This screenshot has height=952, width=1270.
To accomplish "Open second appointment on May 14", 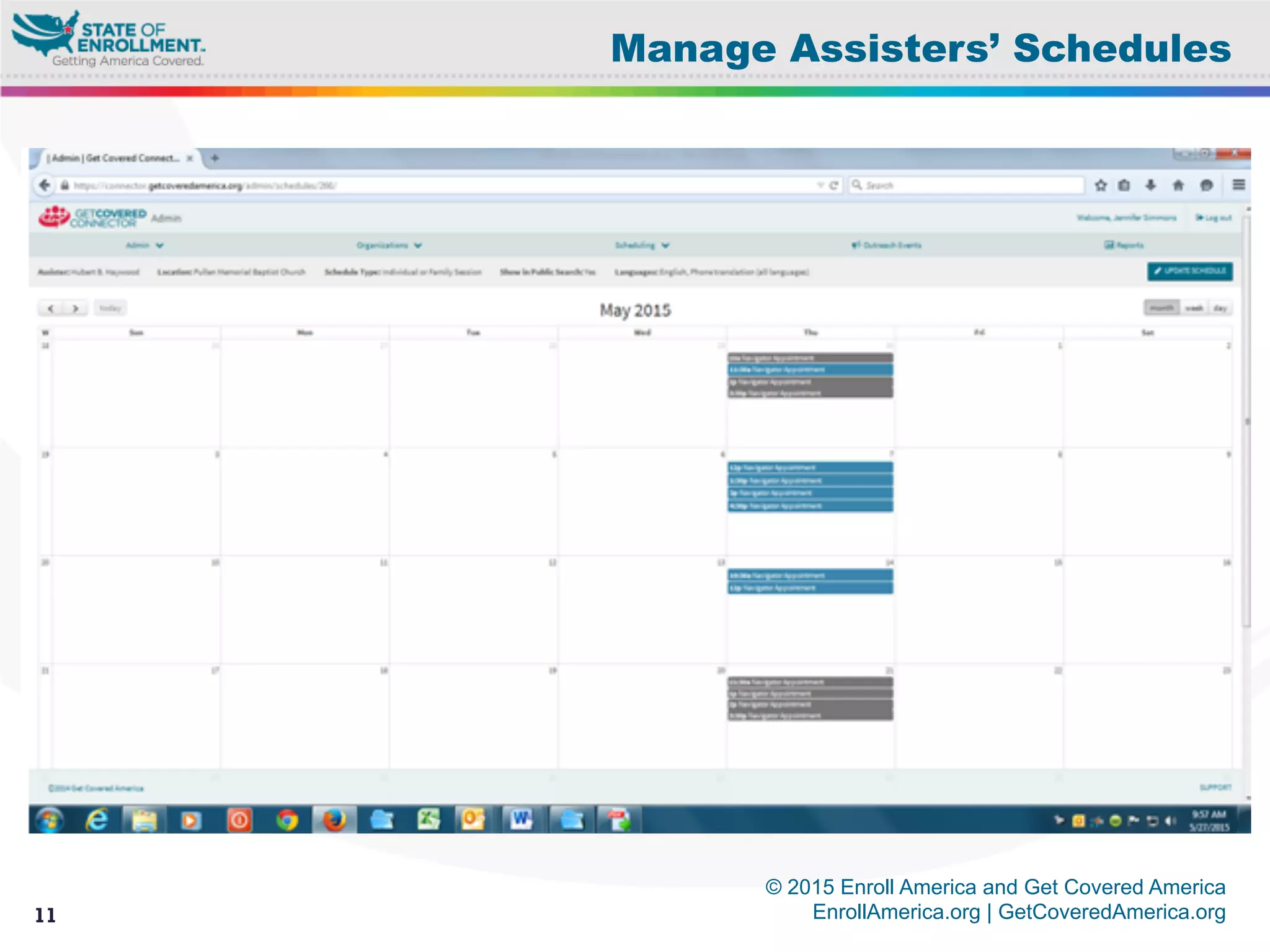I will pyautogui.click(x=810, y=588).
